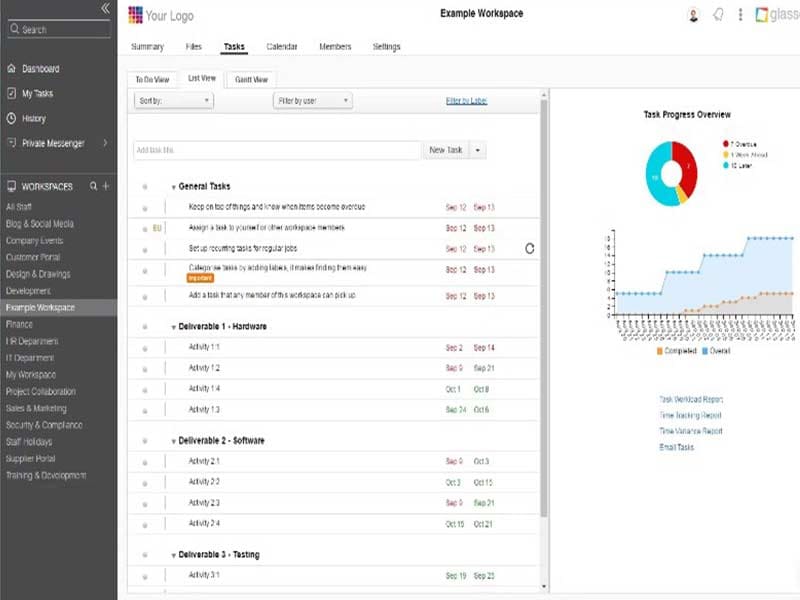Click the user profile avatar
This screenshot has height=600, width=800.
coord(694,14)
